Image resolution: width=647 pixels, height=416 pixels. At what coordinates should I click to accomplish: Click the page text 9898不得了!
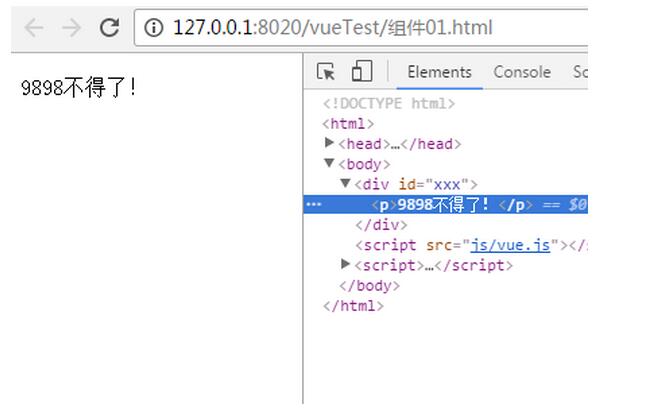[78, 87]
